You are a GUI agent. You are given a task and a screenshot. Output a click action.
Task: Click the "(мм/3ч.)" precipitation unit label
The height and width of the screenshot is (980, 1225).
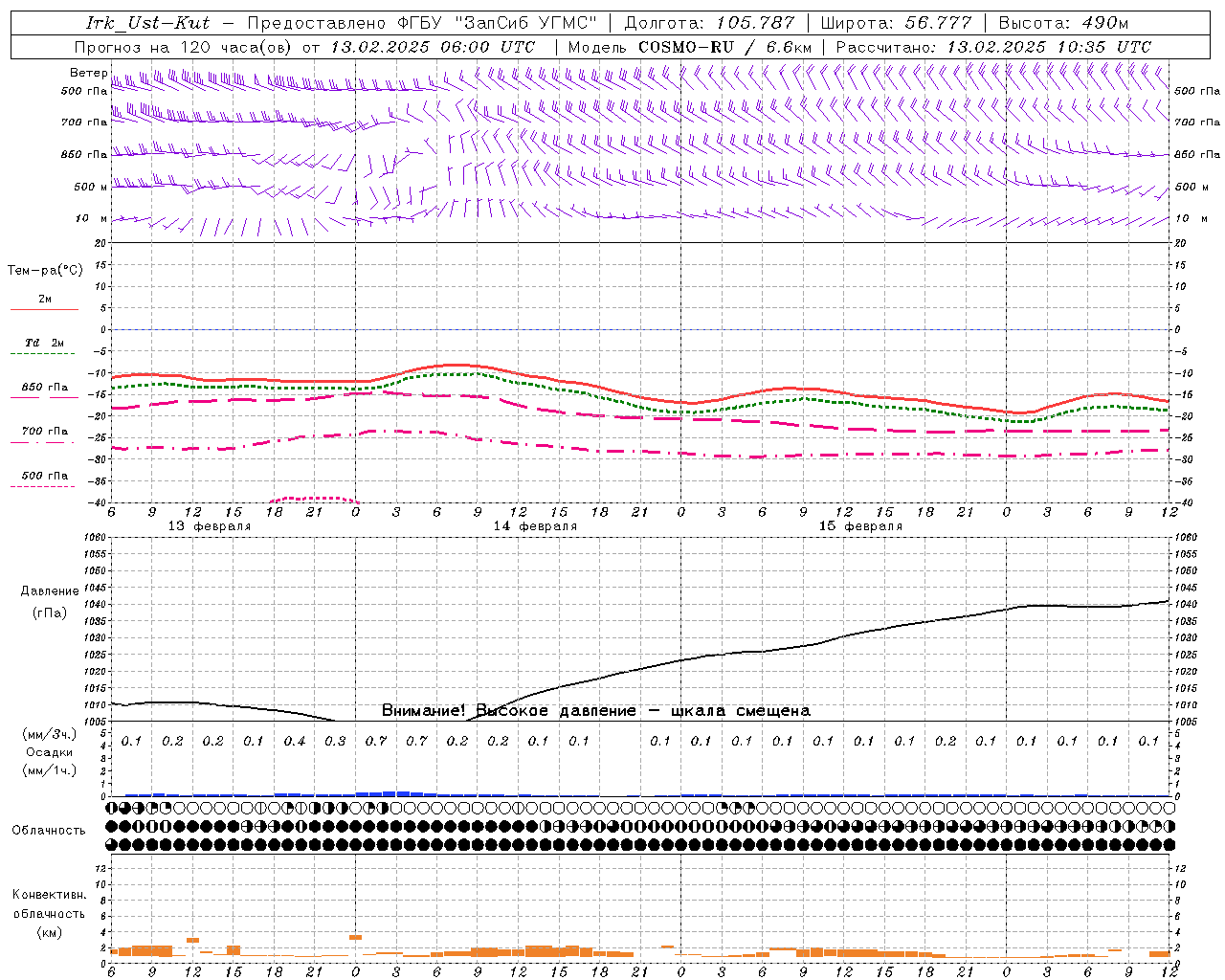tap(50, 734)
